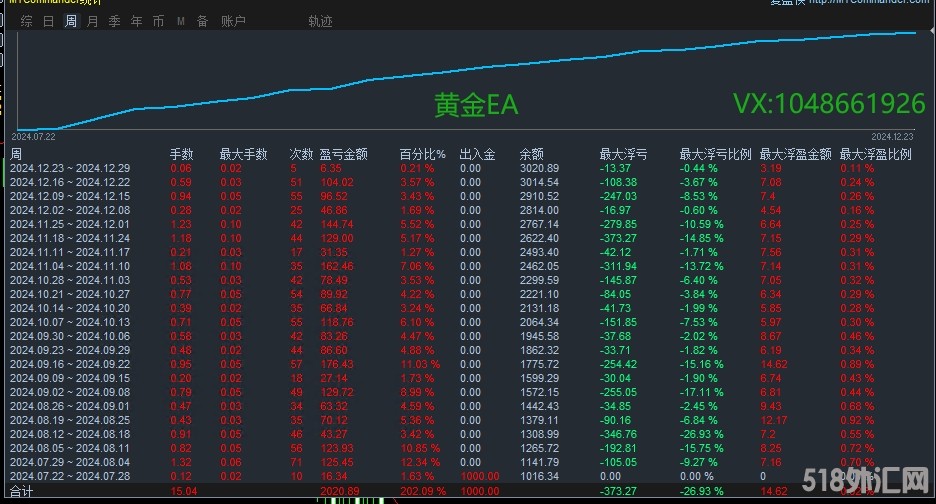Click the 2024.12.23 end date on chart
Image resolution: width=936 pixels, height=504 pixels.
892,136
